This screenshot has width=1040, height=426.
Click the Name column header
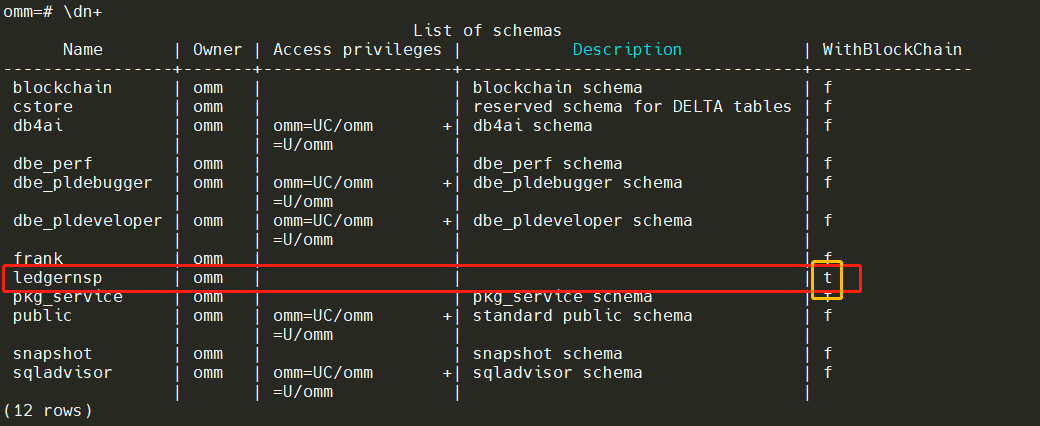coord(82,49)
